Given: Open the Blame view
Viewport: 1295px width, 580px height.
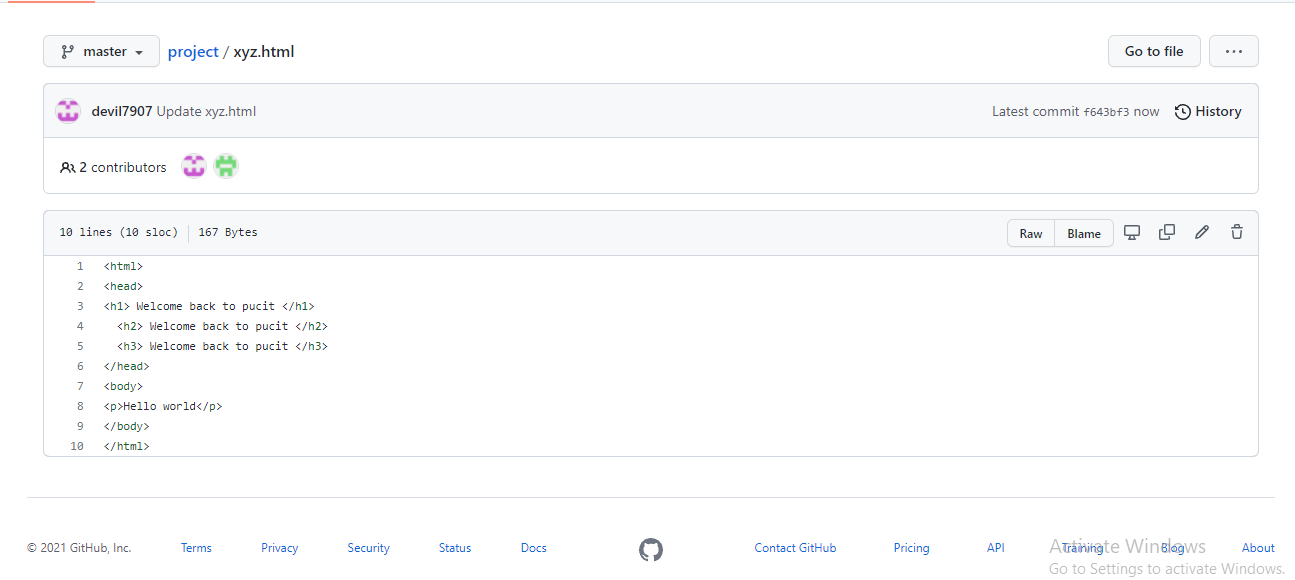Looking at the screenshot, I should 1084,233.
